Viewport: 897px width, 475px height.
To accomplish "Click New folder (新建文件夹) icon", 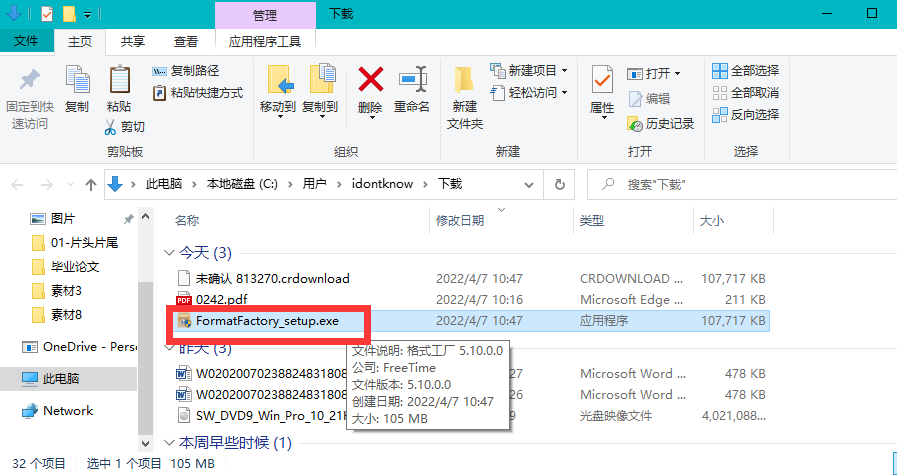I will (464, 81).
